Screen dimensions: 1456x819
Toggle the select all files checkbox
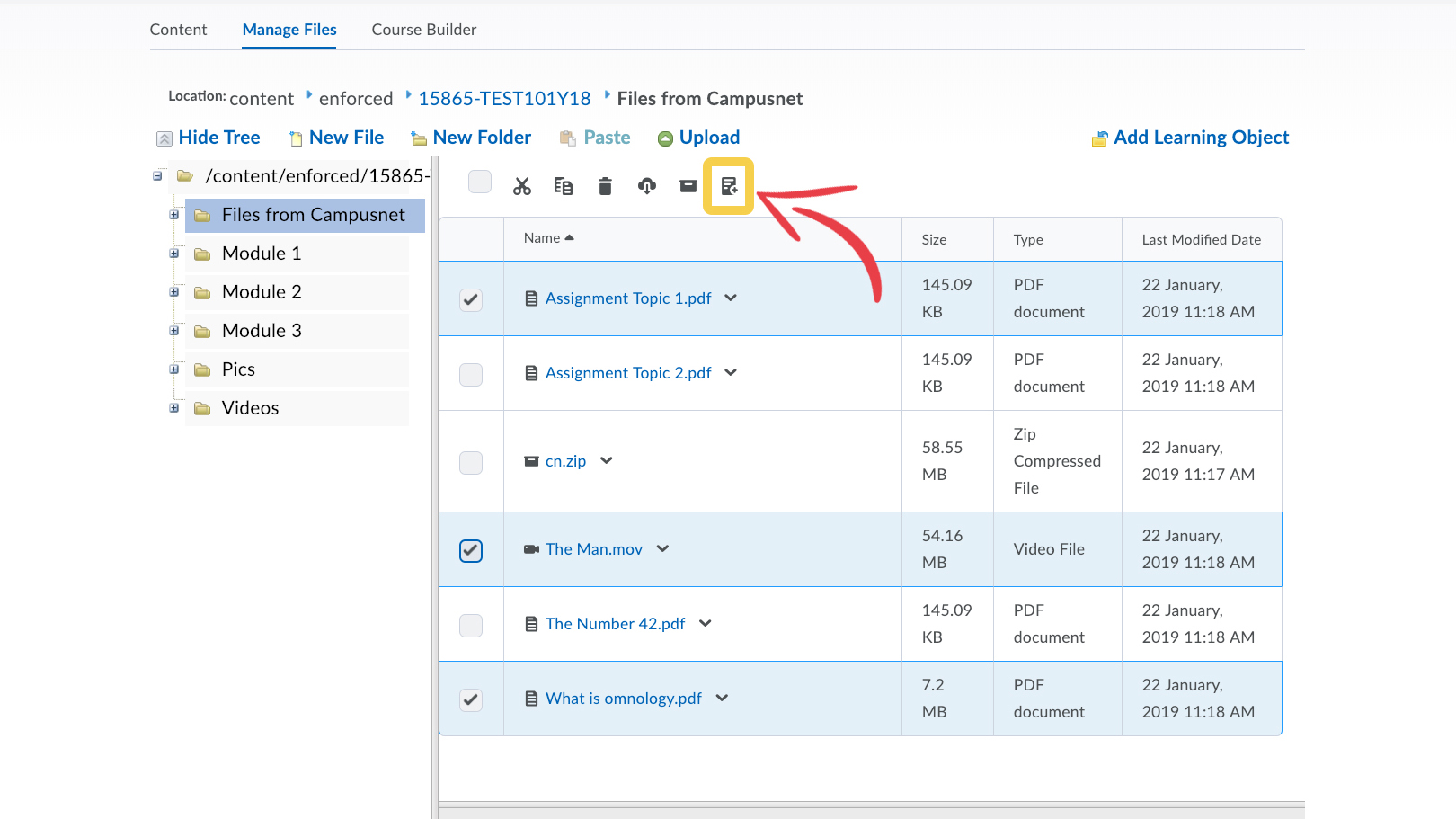click(480, 182)
